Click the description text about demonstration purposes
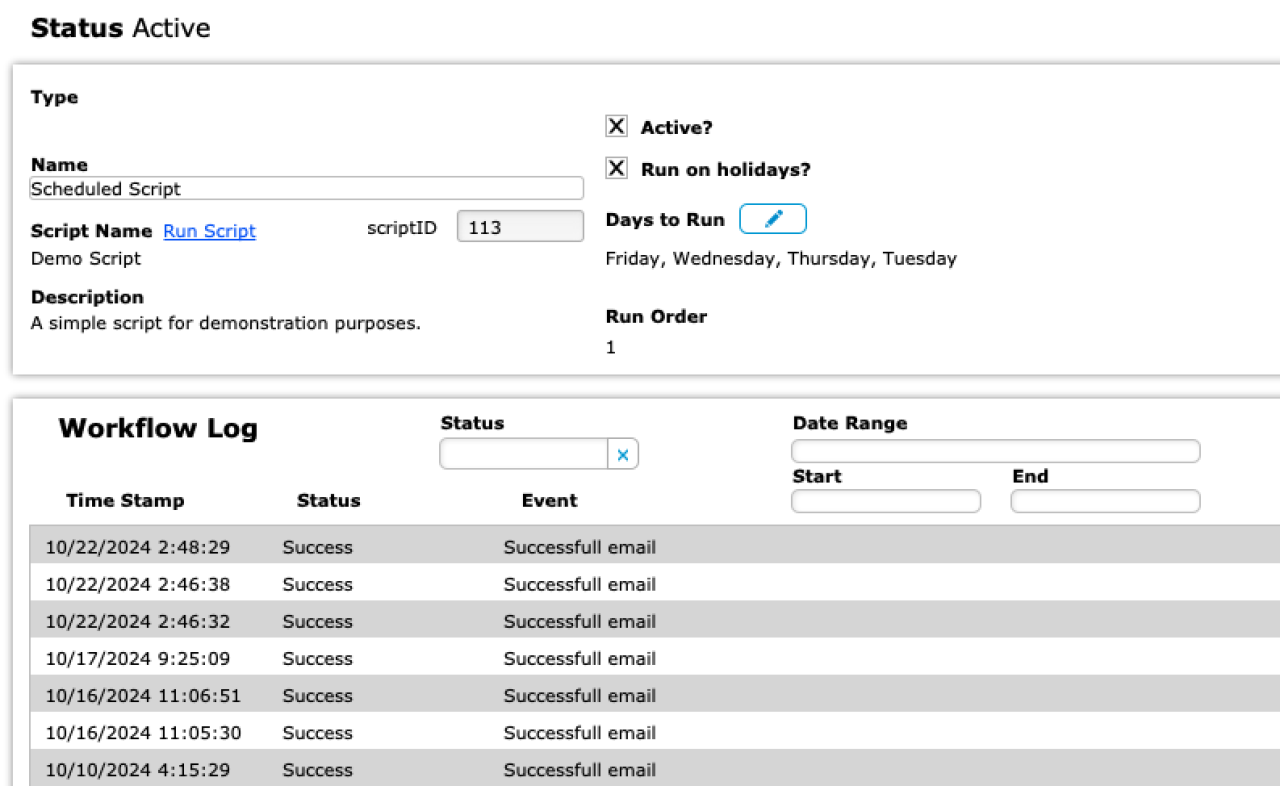1280x786 pixels. point(226,323)
